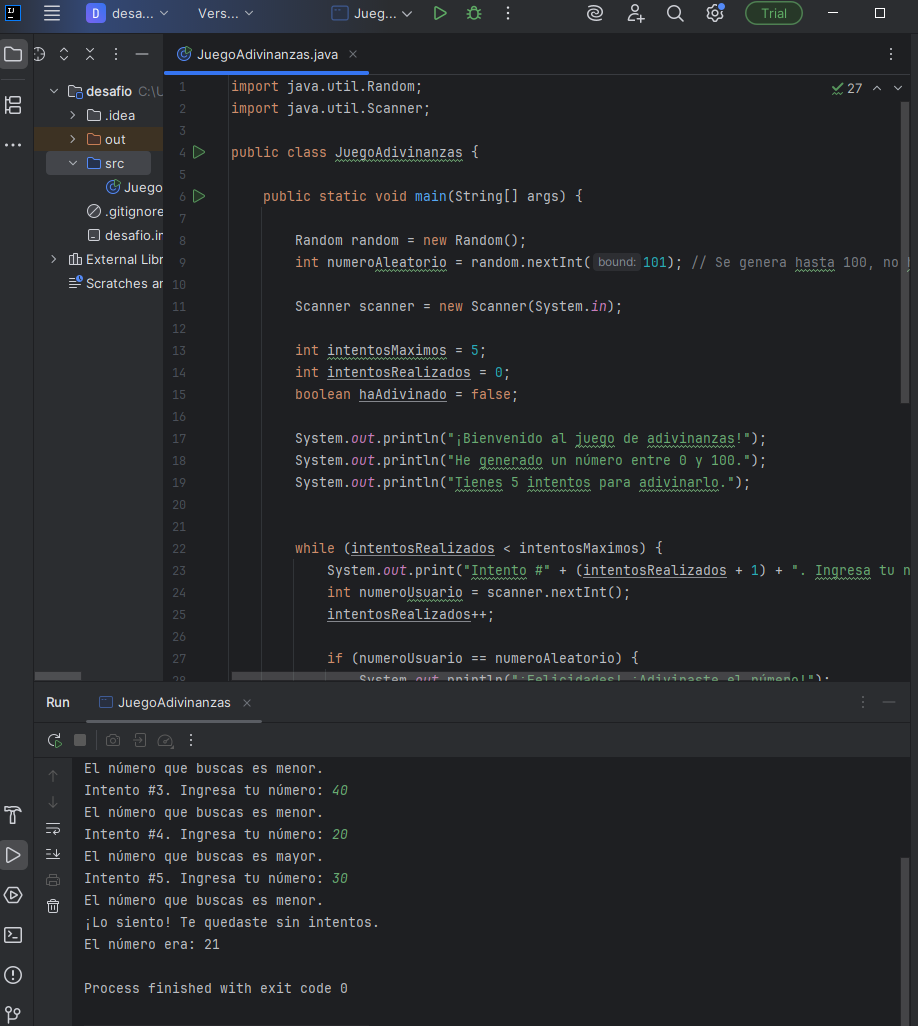Click the 27 inspections widget
The width and height of the screenshot is (918, 1026).
[847, 88]
